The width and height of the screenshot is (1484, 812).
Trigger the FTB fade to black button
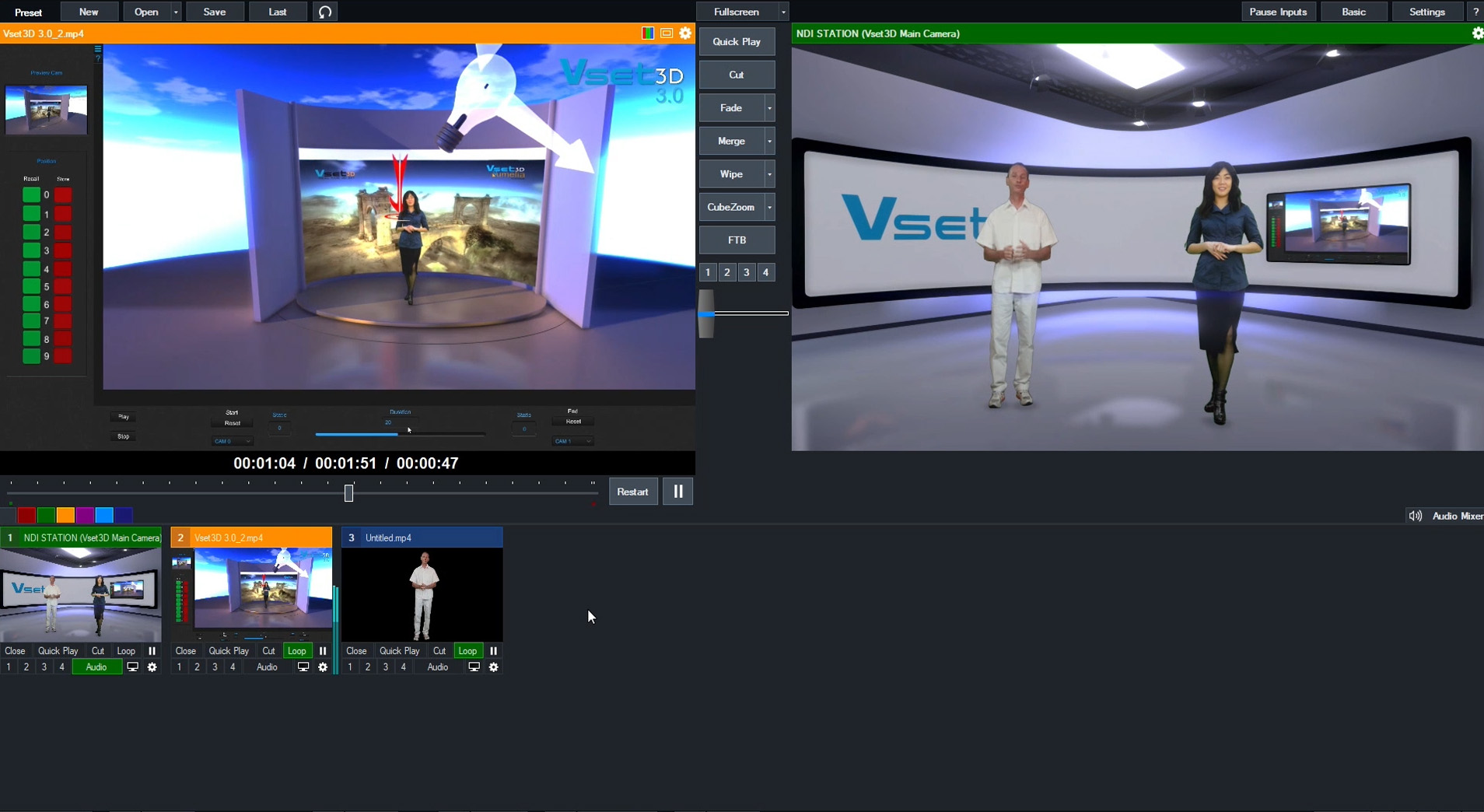pos(737,240)
